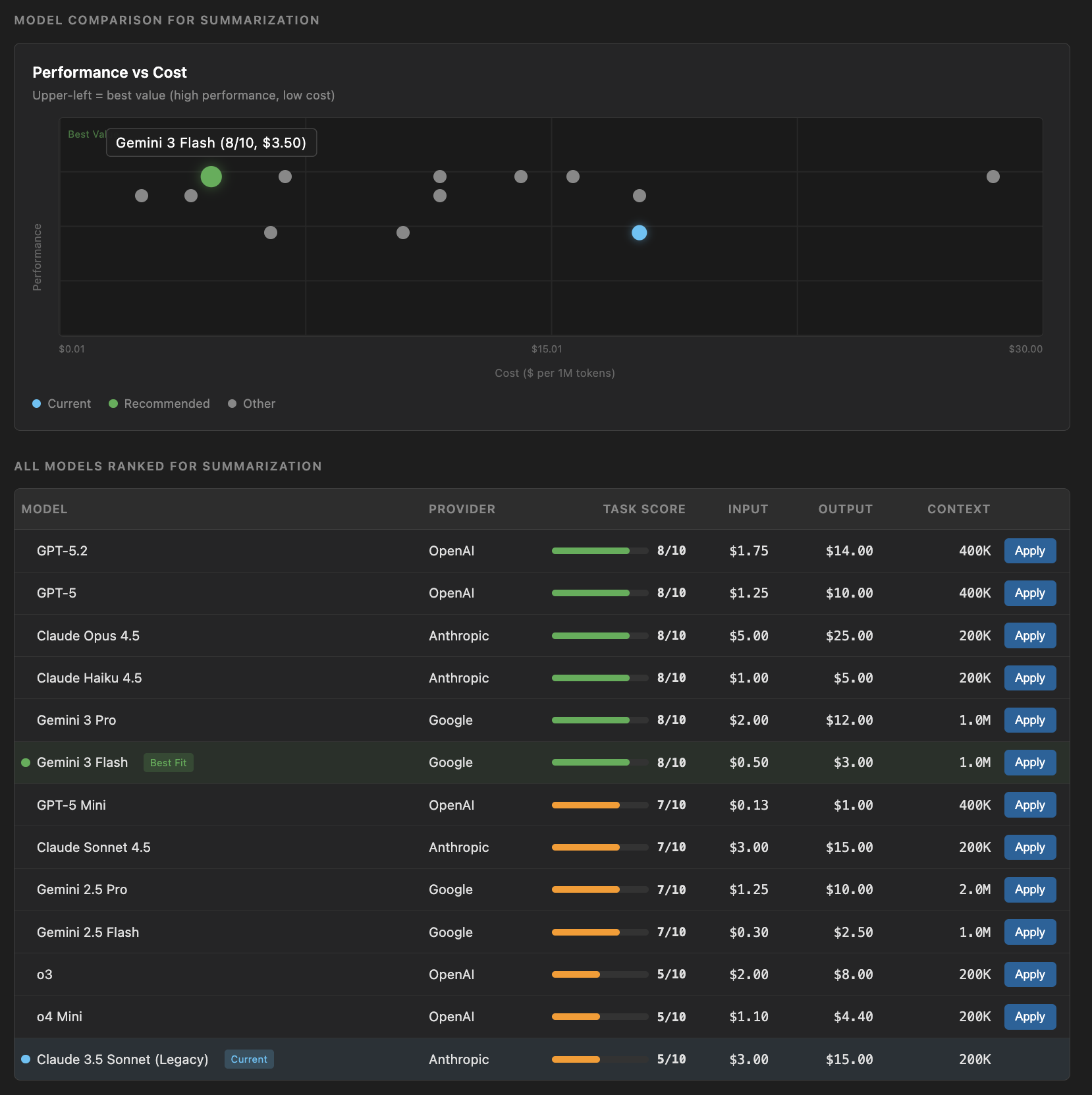Click the Current badge on Claude 3.5 Sonnet
This screenshot has width=1092, height=1095.
click(249, 1059)
